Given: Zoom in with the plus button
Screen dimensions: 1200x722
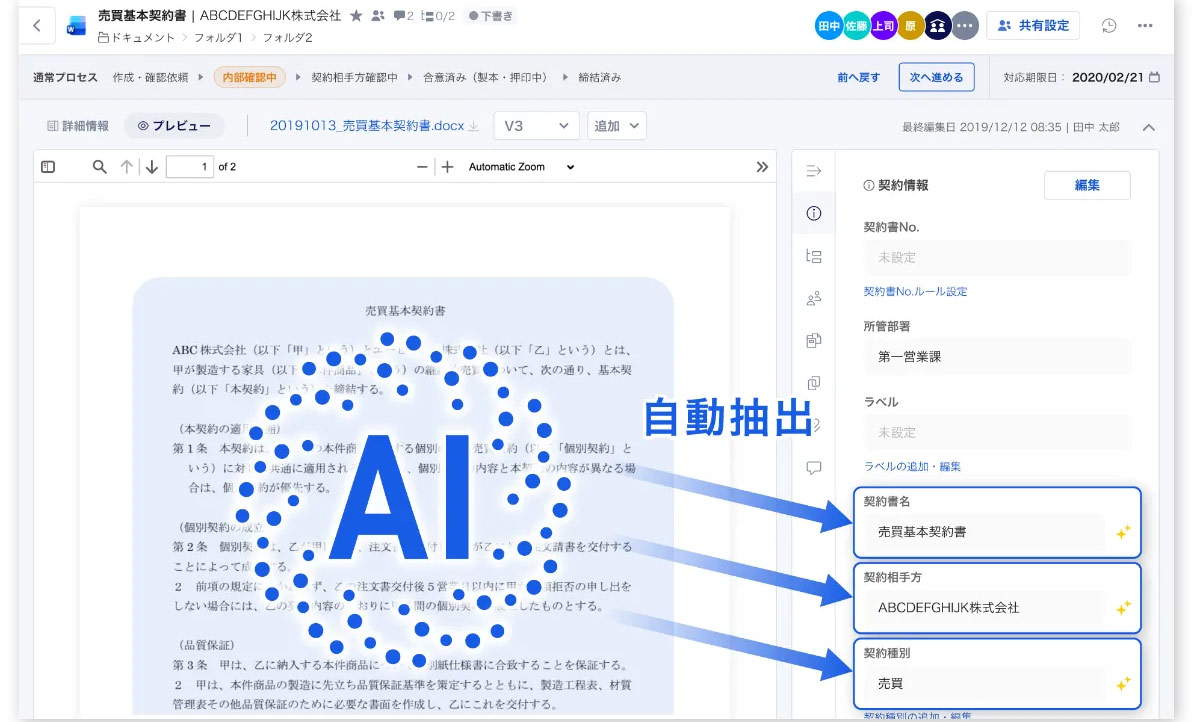Looking at the screenshot, I should tap(447, 167).
